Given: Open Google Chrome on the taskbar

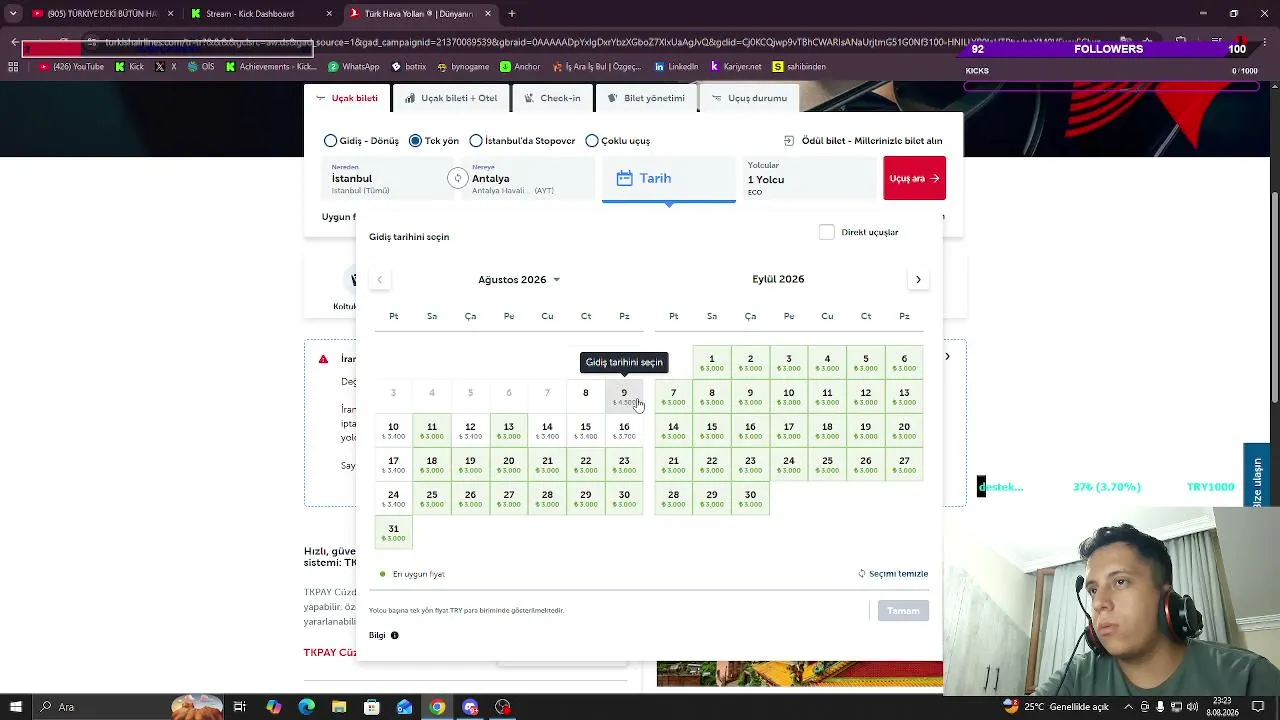Looking at the screenshot, I should pyautogui.click(x=437, y=707).
